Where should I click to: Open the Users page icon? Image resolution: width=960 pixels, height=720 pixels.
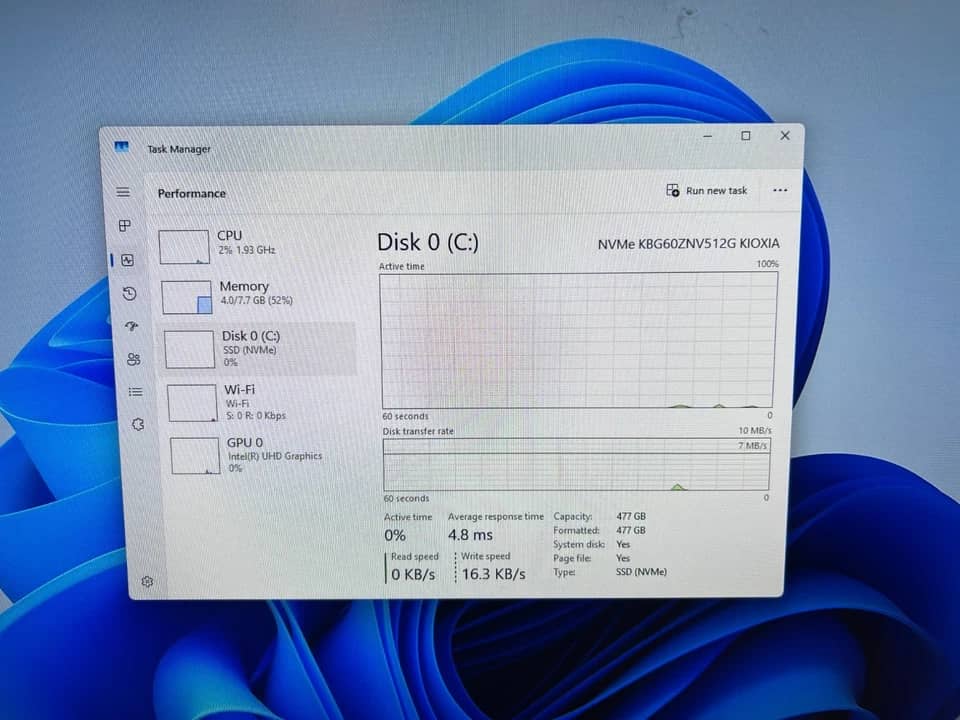133,359
